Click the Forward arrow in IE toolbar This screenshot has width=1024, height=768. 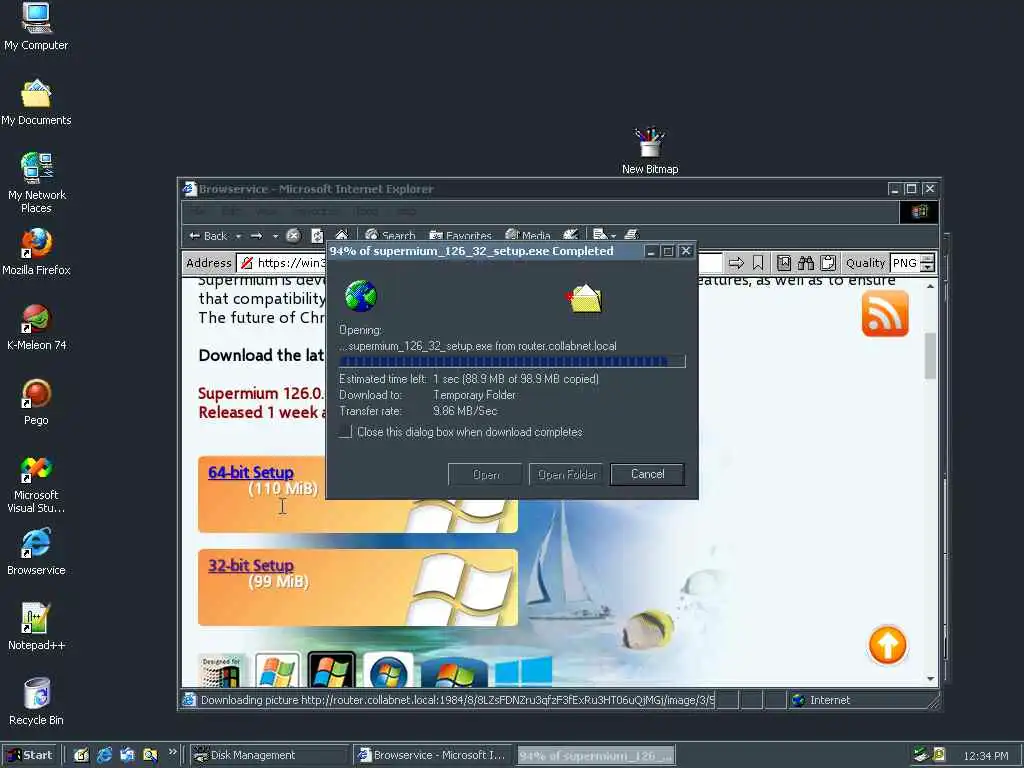(x=257, y=236)
